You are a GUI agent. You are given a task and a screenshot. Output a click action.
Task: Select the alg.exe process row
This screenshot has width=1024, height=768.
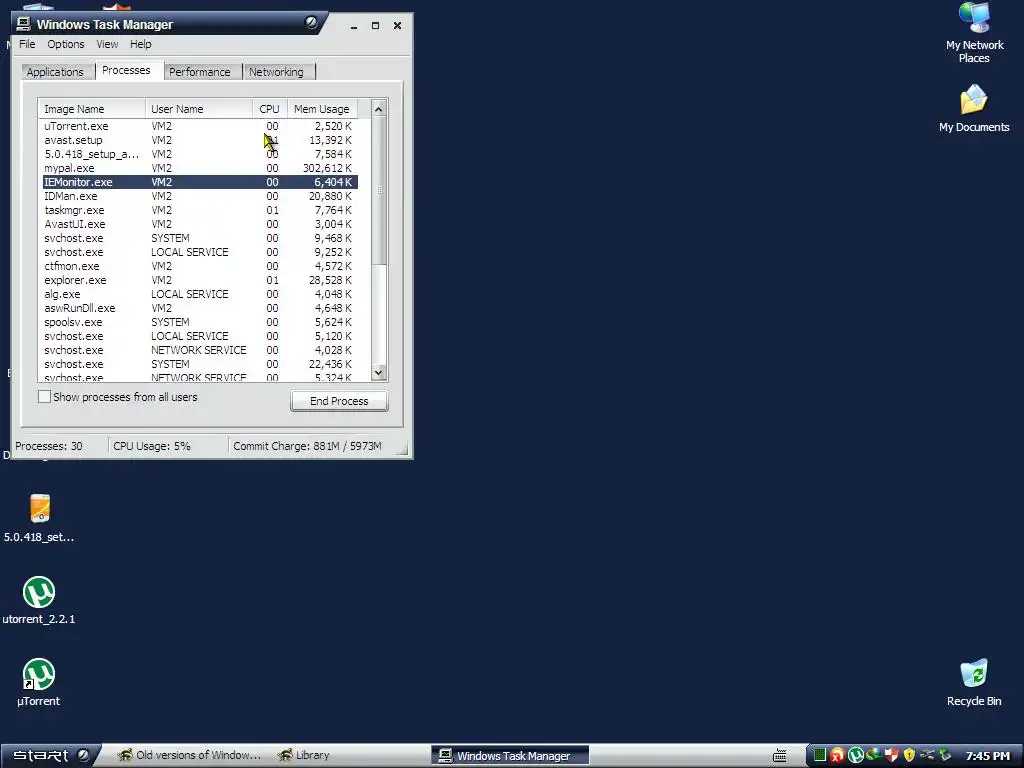pyautogui.click(x=200, y=294)
